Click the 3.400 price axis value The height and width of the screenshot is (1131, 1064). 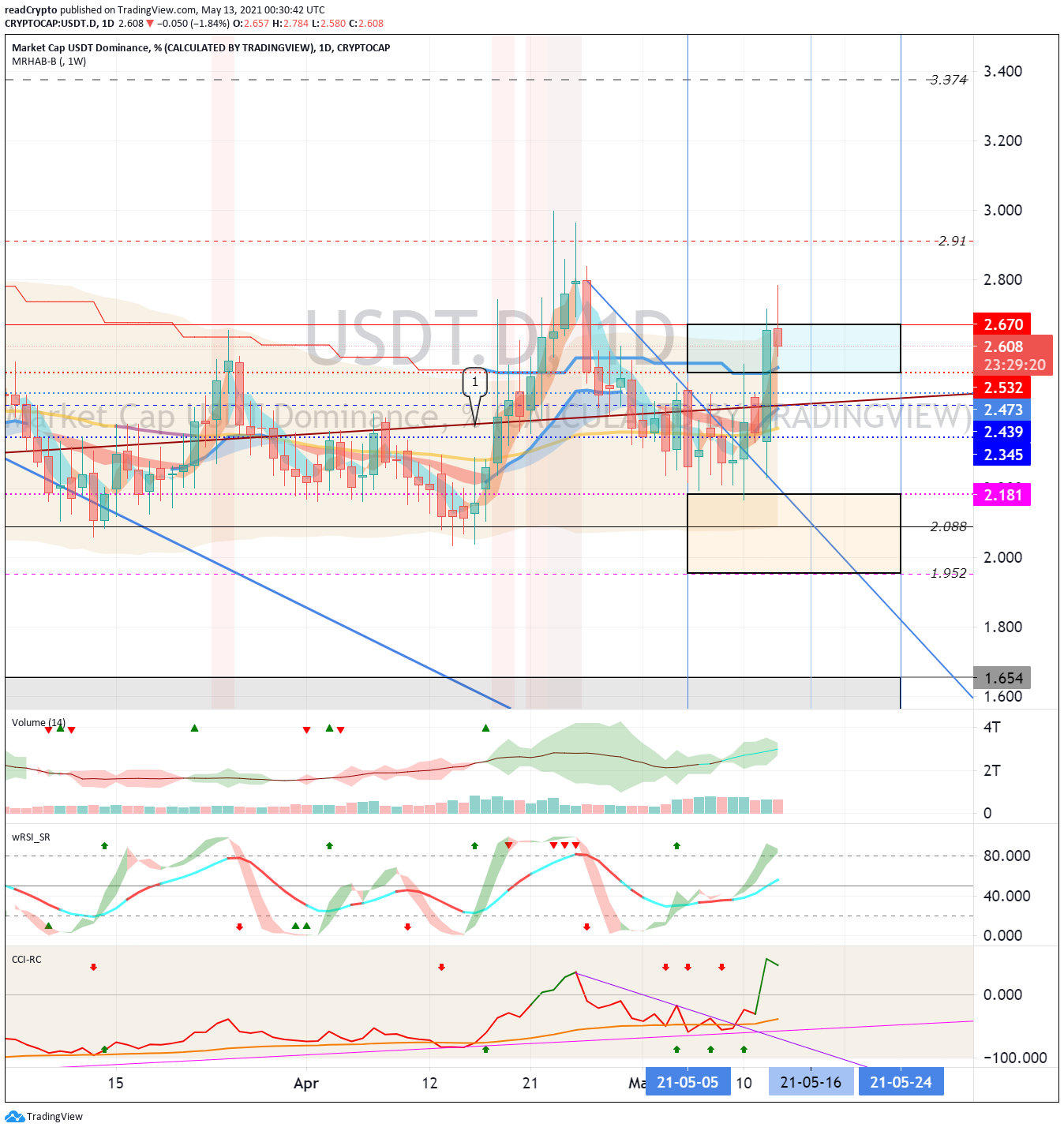coord(1002,71)
